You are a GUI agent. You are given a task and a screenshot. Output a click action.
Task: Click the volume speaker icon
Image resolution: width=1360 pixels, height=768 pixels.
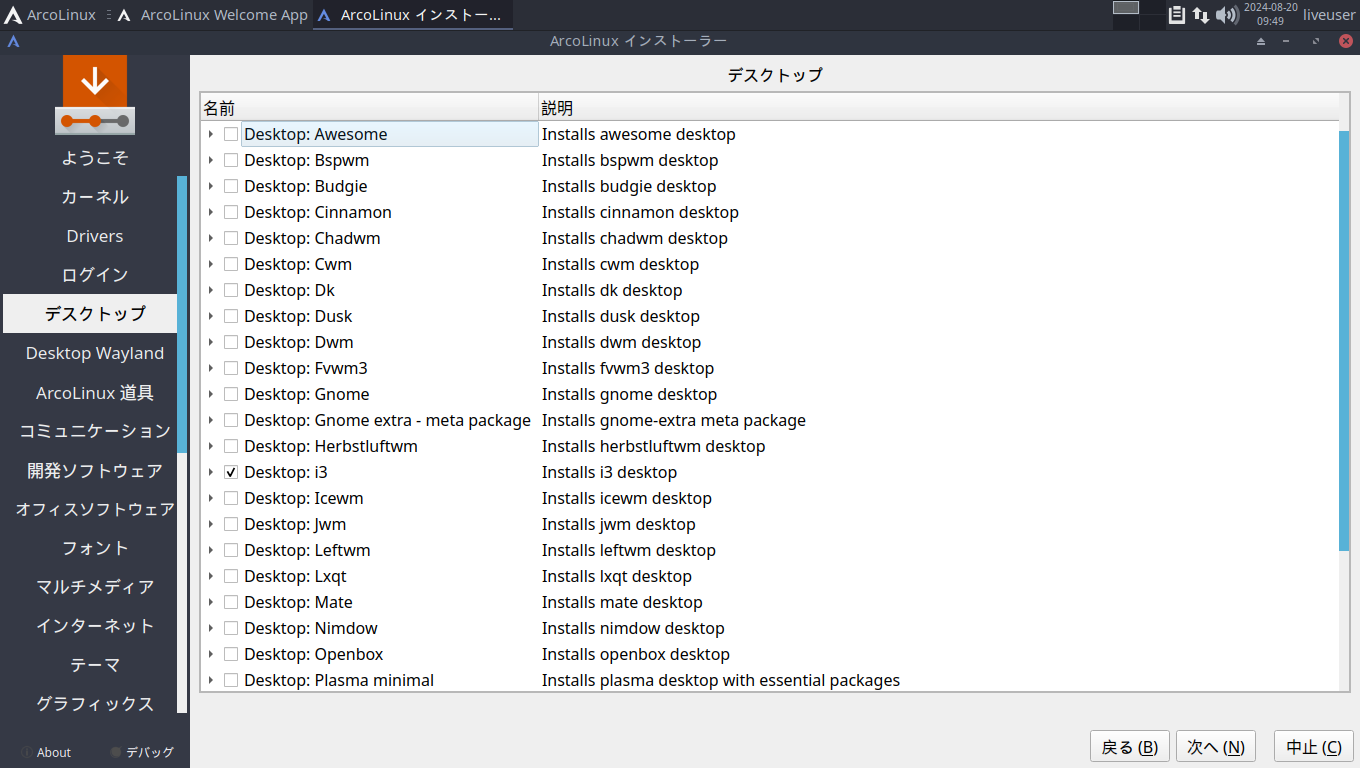tap(1225, 15)
